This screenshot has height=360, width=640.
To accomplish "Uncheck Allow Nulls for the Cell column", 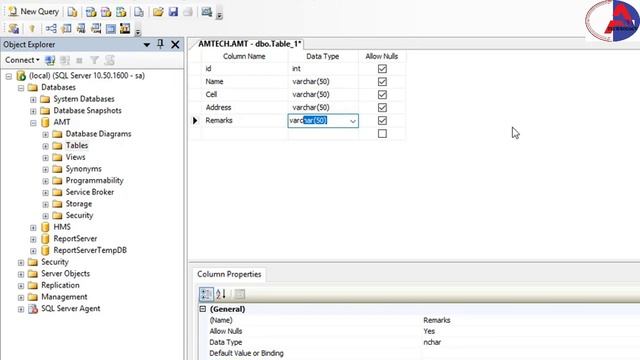I will point(382,95).
